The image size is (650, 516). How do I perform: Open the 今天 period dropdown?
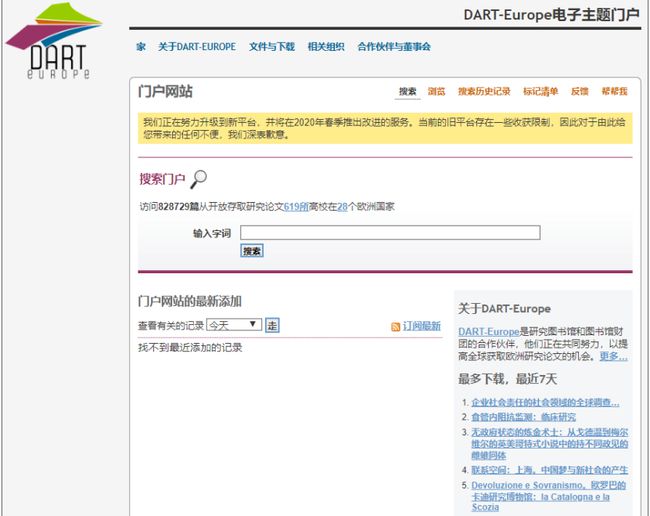(234, 325)
